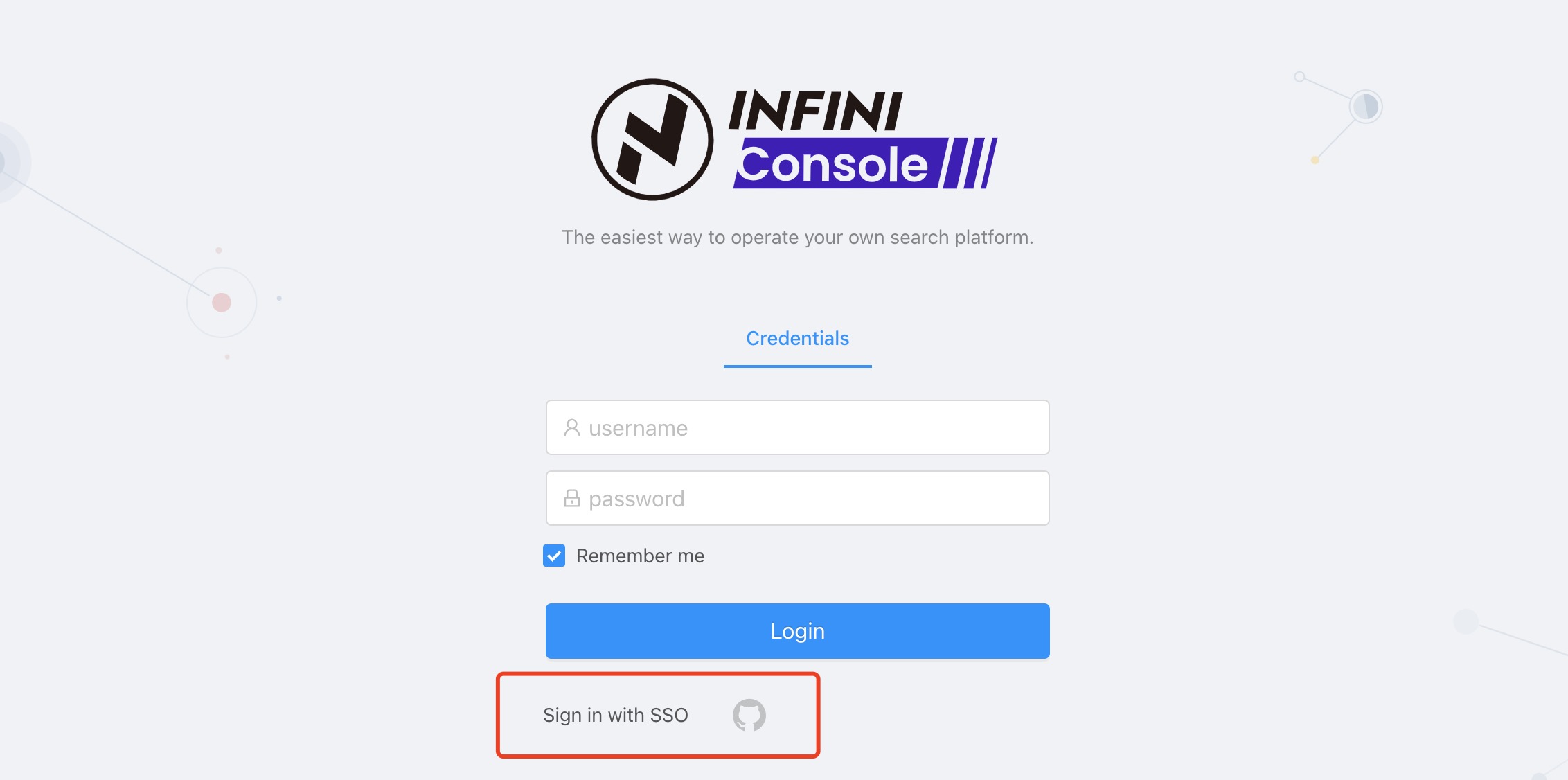
Task: Click the circular INFINI N logo
Action: click(x=651, y=139)
